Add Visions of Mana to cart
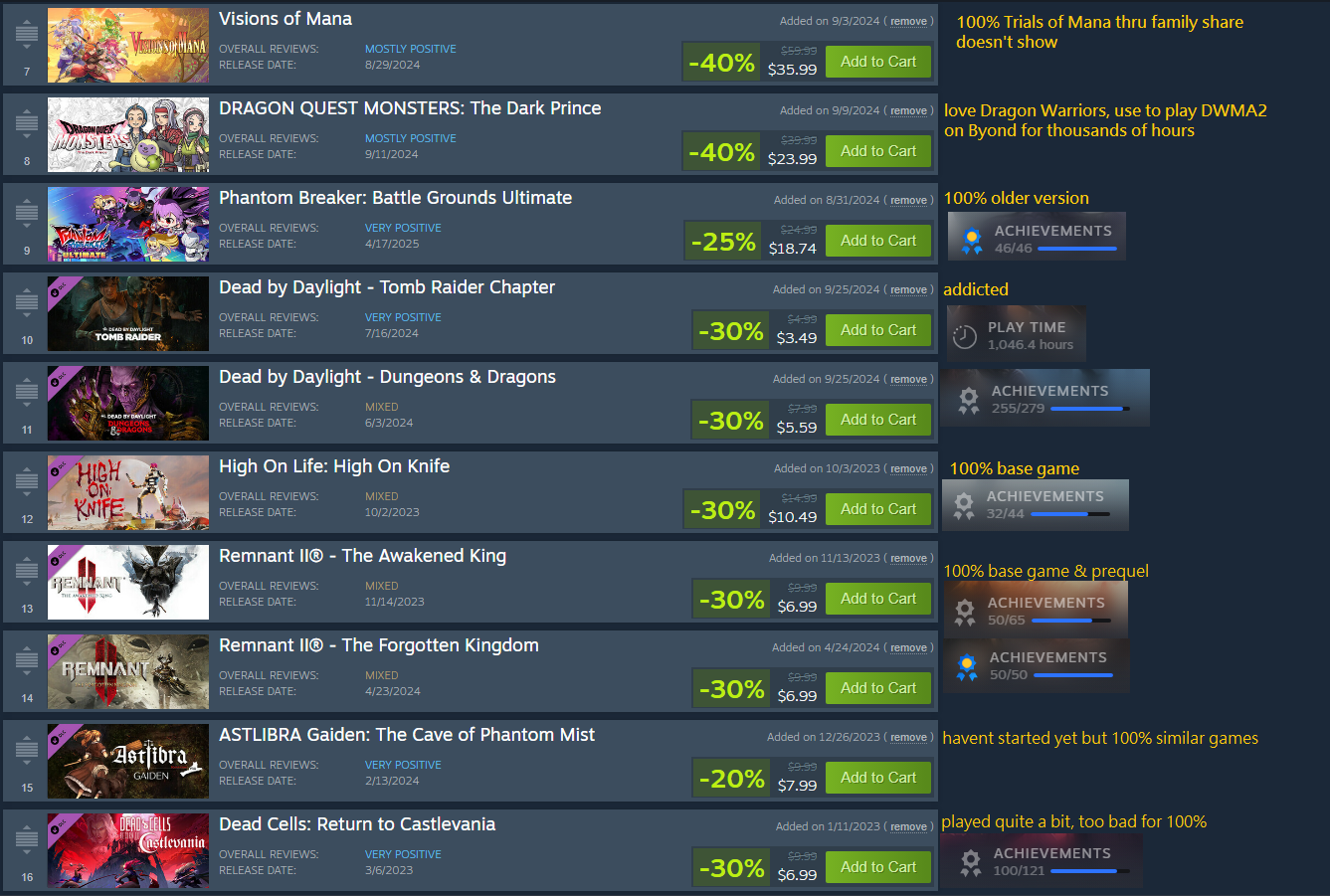 pyautogui.click(x=878, y=62)
